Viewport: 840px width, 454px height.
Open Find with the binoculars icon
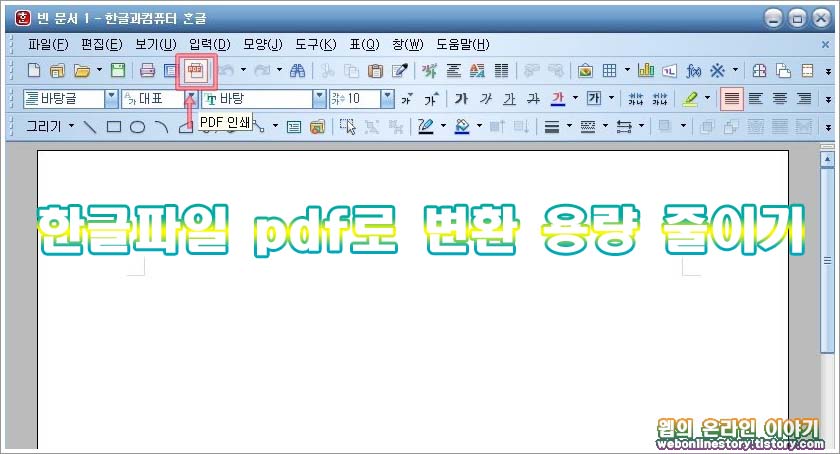(297, 70)
